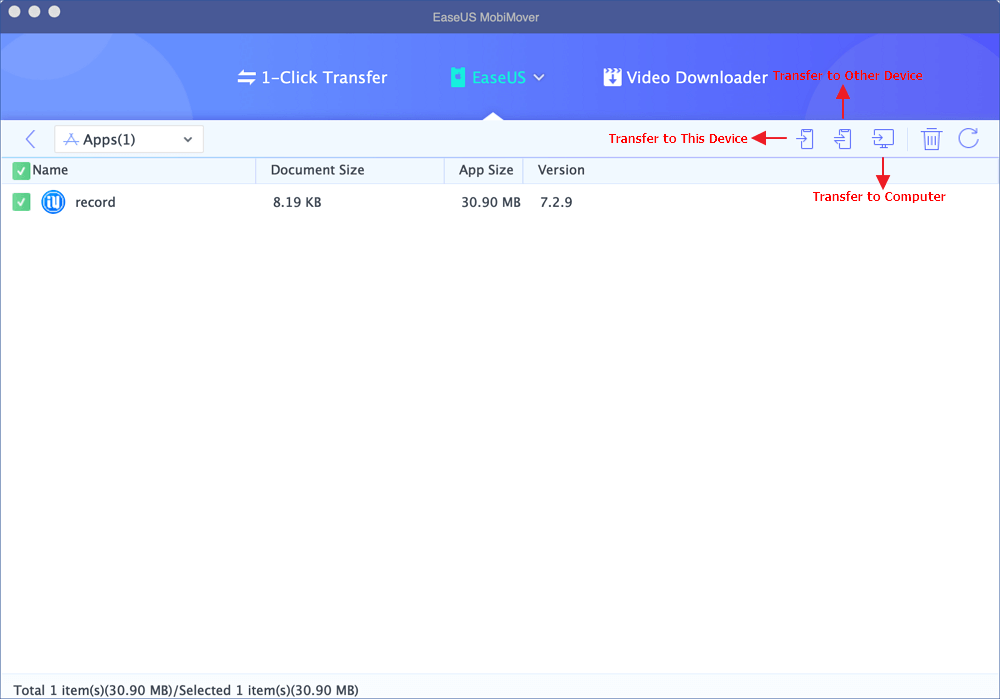Screen dimensions: 1000x699
Task: Switch to the 1-Click Transfer tab
Action: point(312,78)
